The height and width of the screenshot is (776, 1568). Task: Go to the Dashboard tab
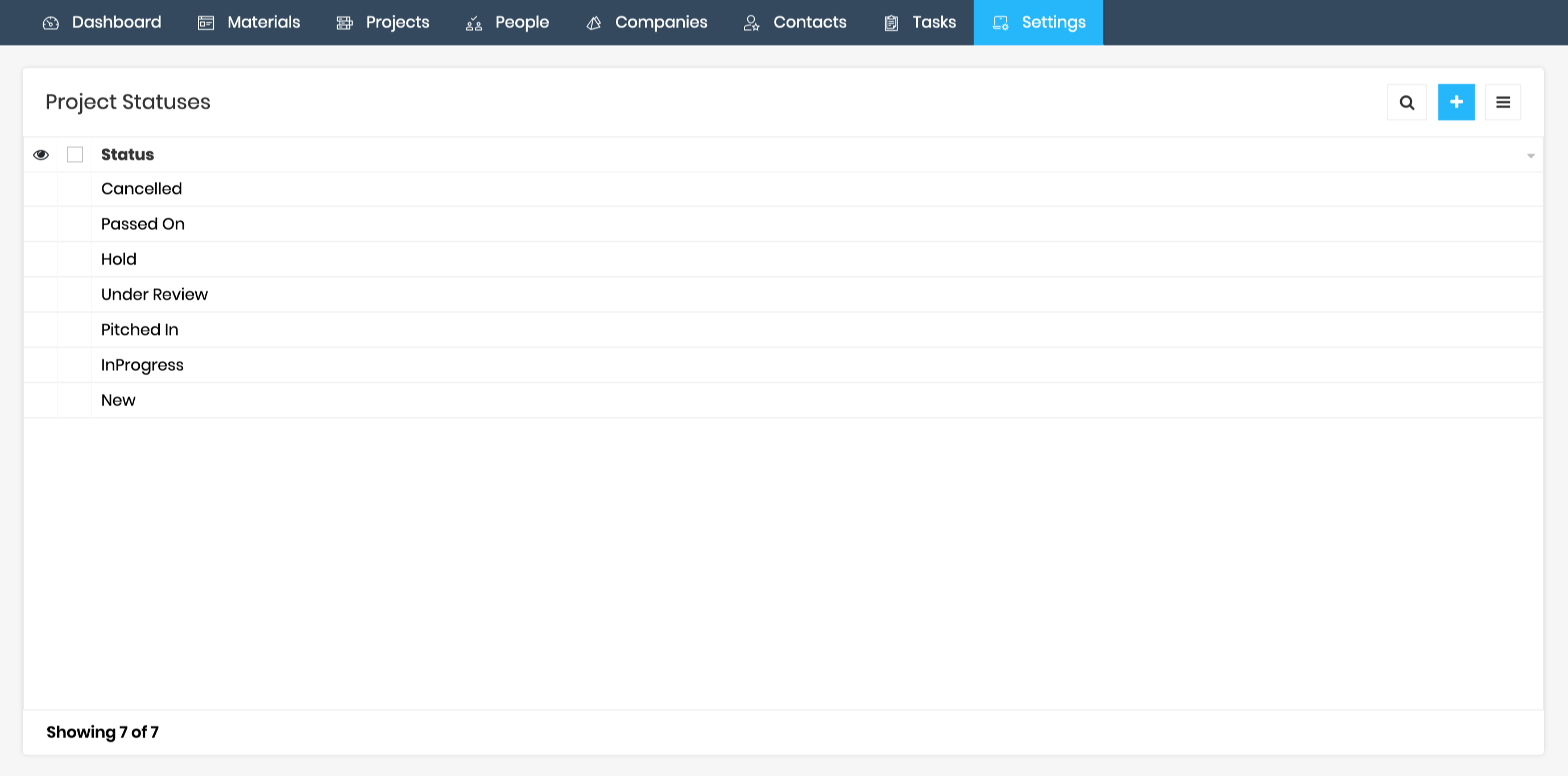102,23
